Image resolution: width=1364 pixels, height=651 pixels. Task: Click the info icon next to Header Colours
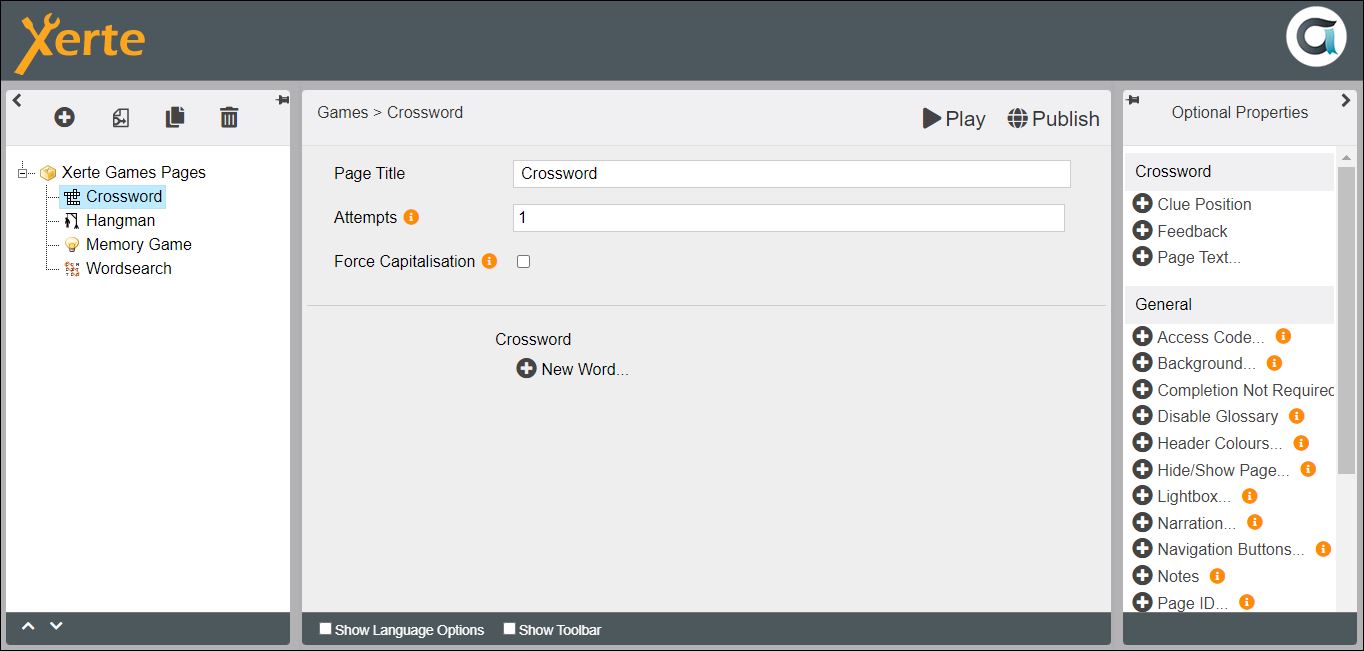1301,443
